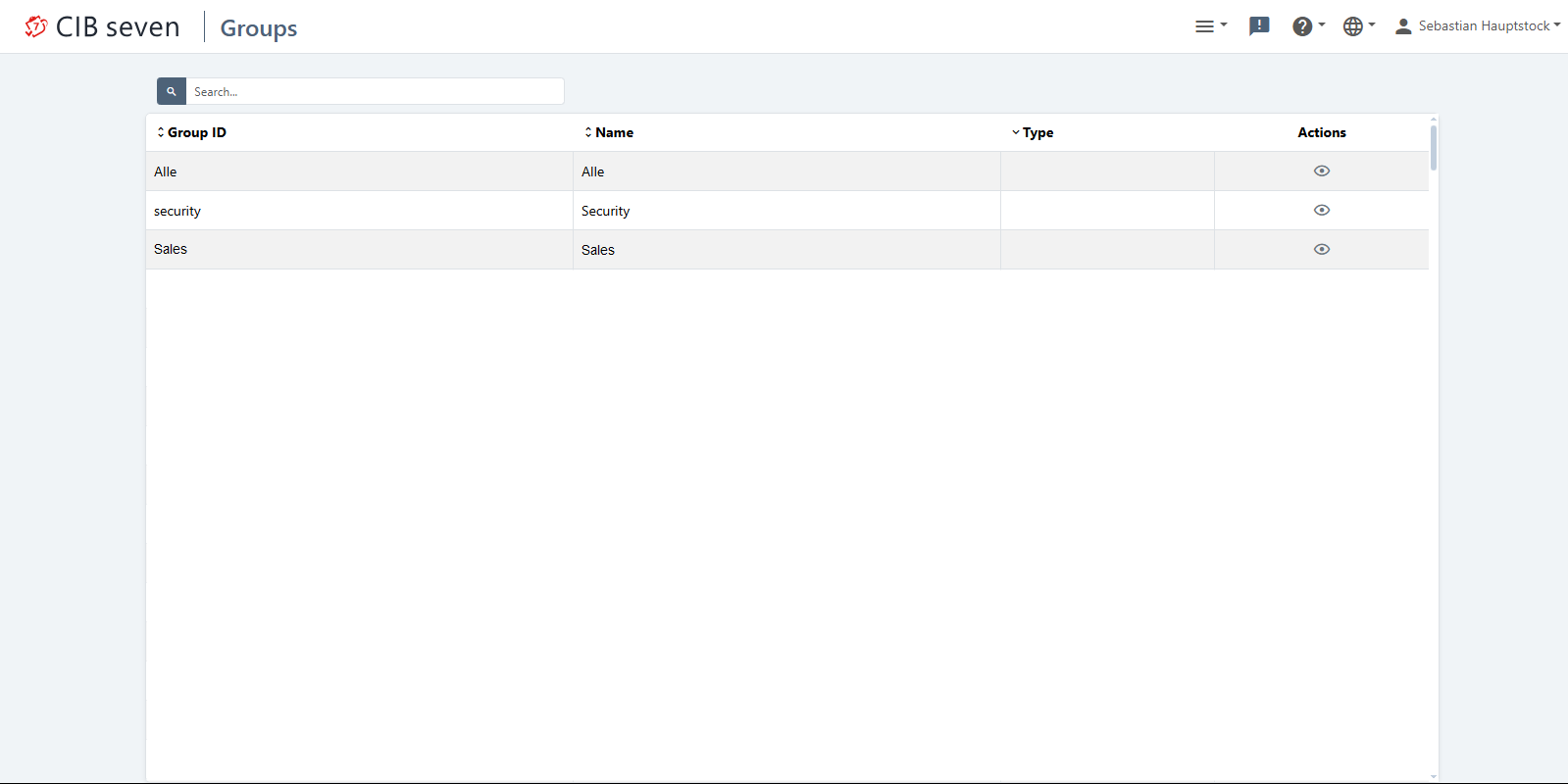Click the CIB seven logo icon

pos(35,26)
